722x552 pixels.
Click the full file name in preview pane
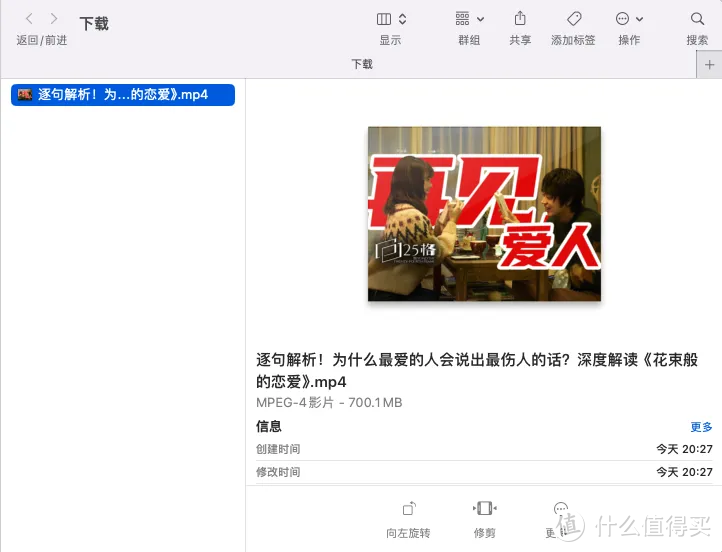[x=477, y=371]
